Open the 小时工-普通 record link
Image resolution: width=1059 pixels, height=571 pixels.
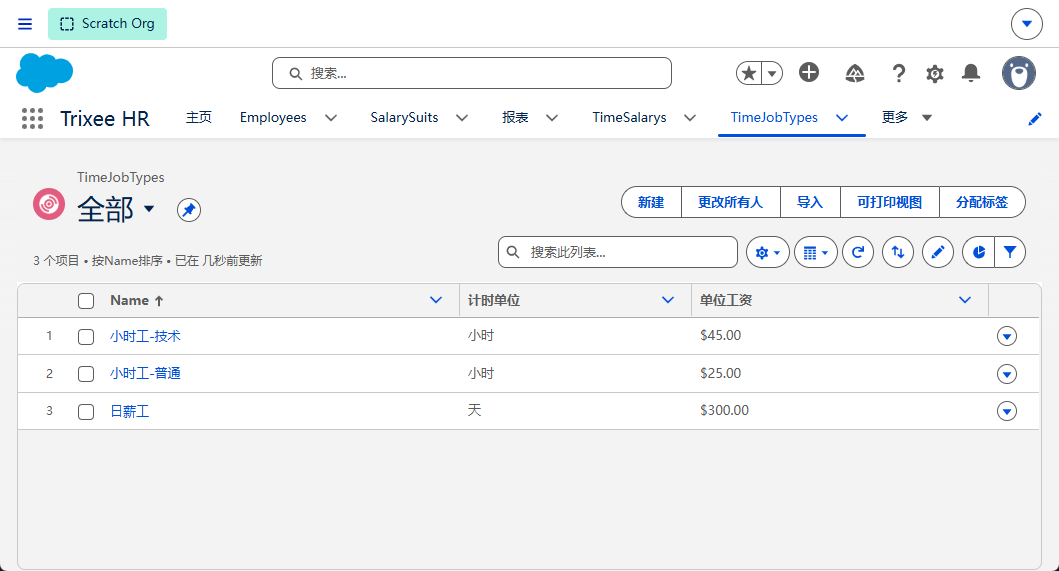(145, 373)
